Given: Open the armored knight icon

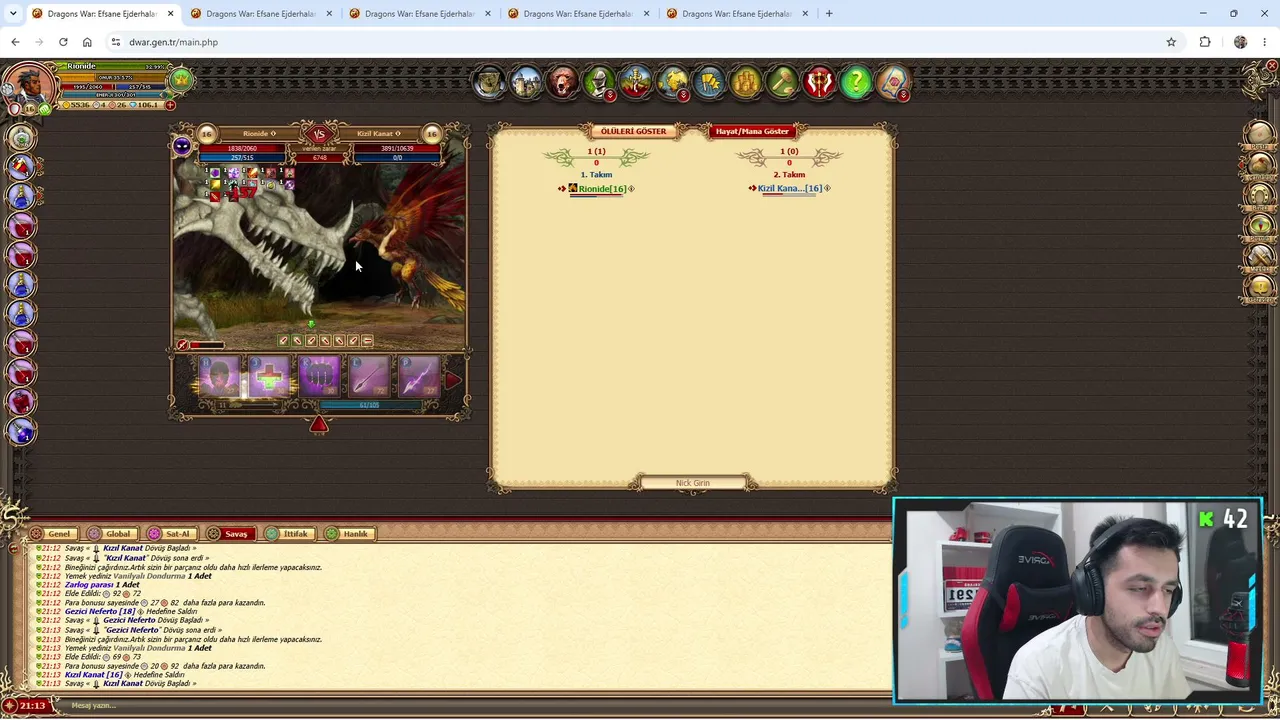Looking at the screenshot, I should click(599, 82).
